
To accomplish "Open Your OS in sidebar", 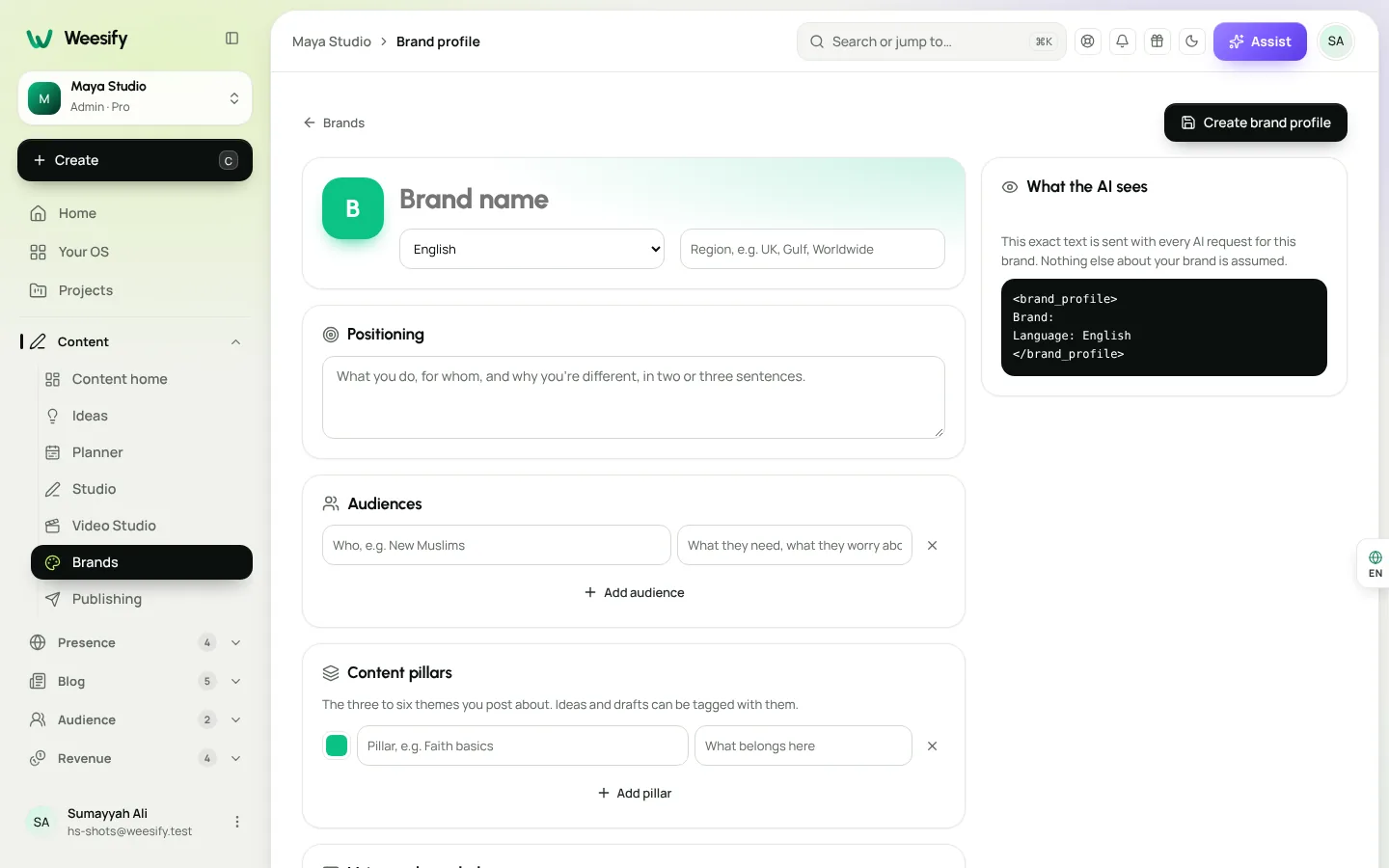I will 135,252.
